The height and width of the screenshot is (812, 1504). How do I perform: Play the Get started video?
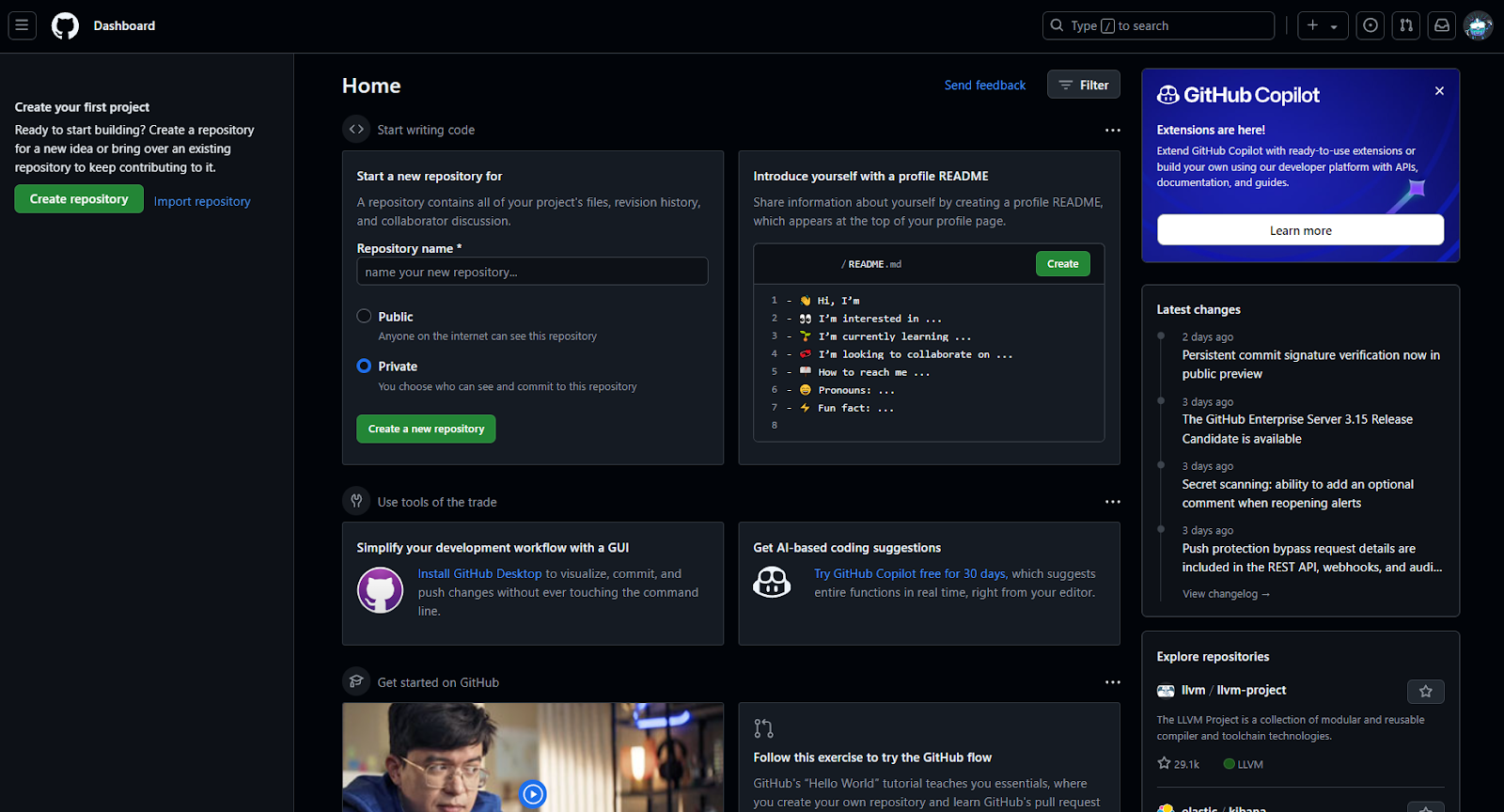point(533,794)
